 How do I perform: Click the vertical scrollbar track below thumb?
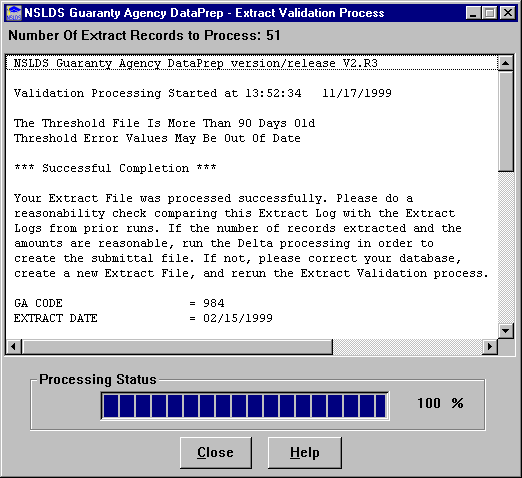click(x=506, y=247)
